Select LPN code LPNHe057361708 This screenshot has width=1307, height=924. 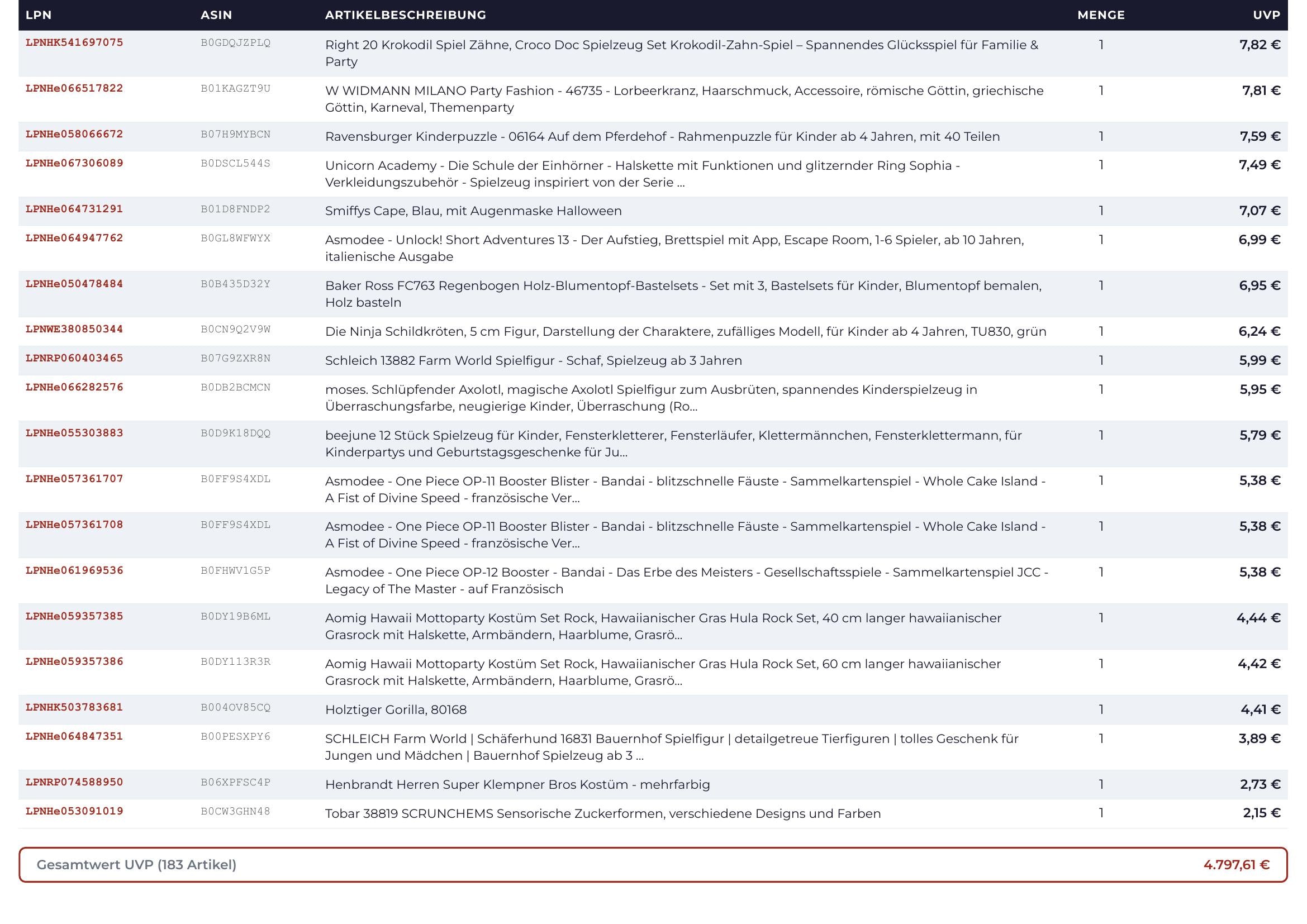pyautogui.click(x=74, y=525)
